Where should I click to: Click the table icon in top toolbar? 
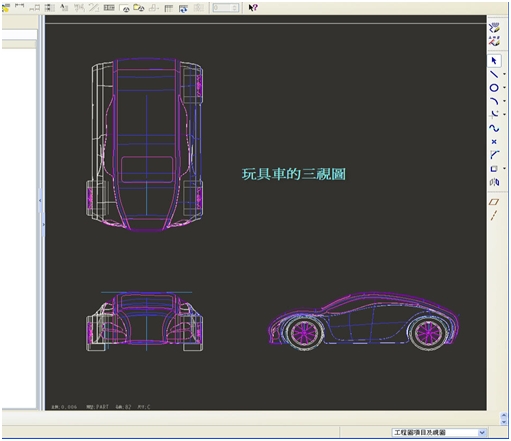pyautogui.click(x=169, y=8)
